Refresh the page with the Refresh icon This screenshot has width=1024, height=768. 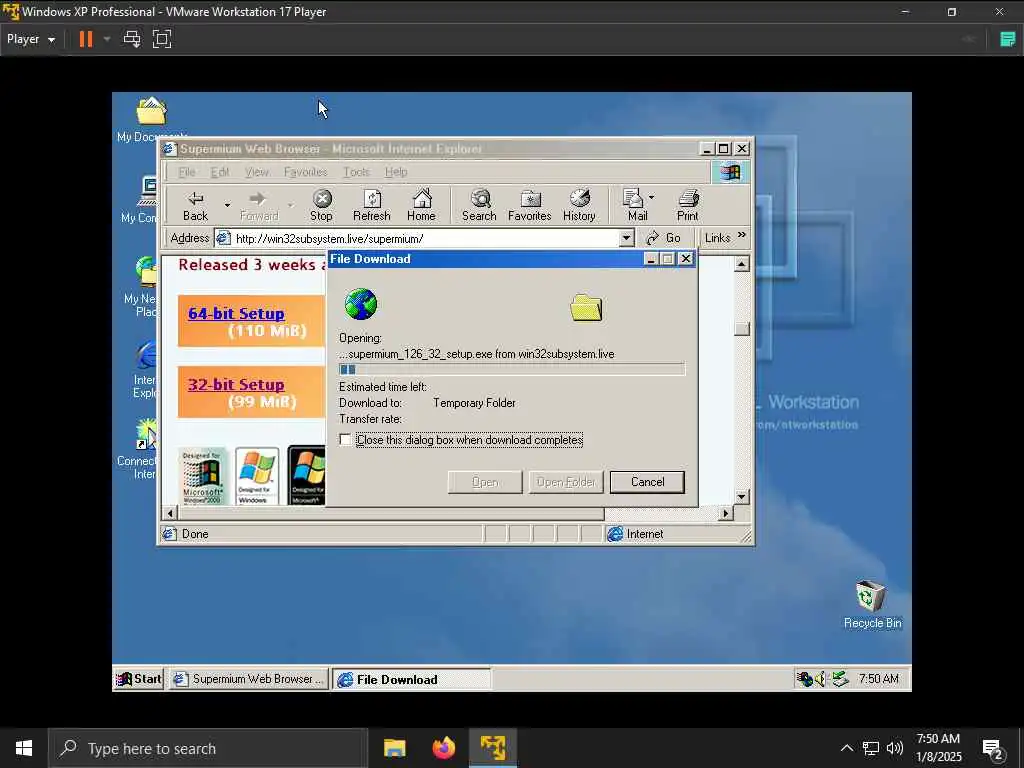[x=372, y=205]
